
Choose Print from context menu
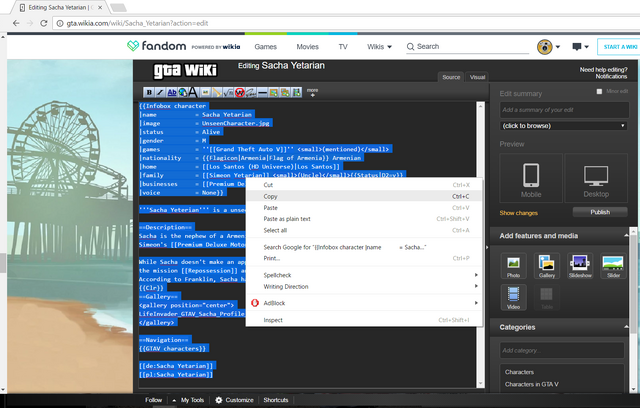pyautogui.click(x=364, y=258)
